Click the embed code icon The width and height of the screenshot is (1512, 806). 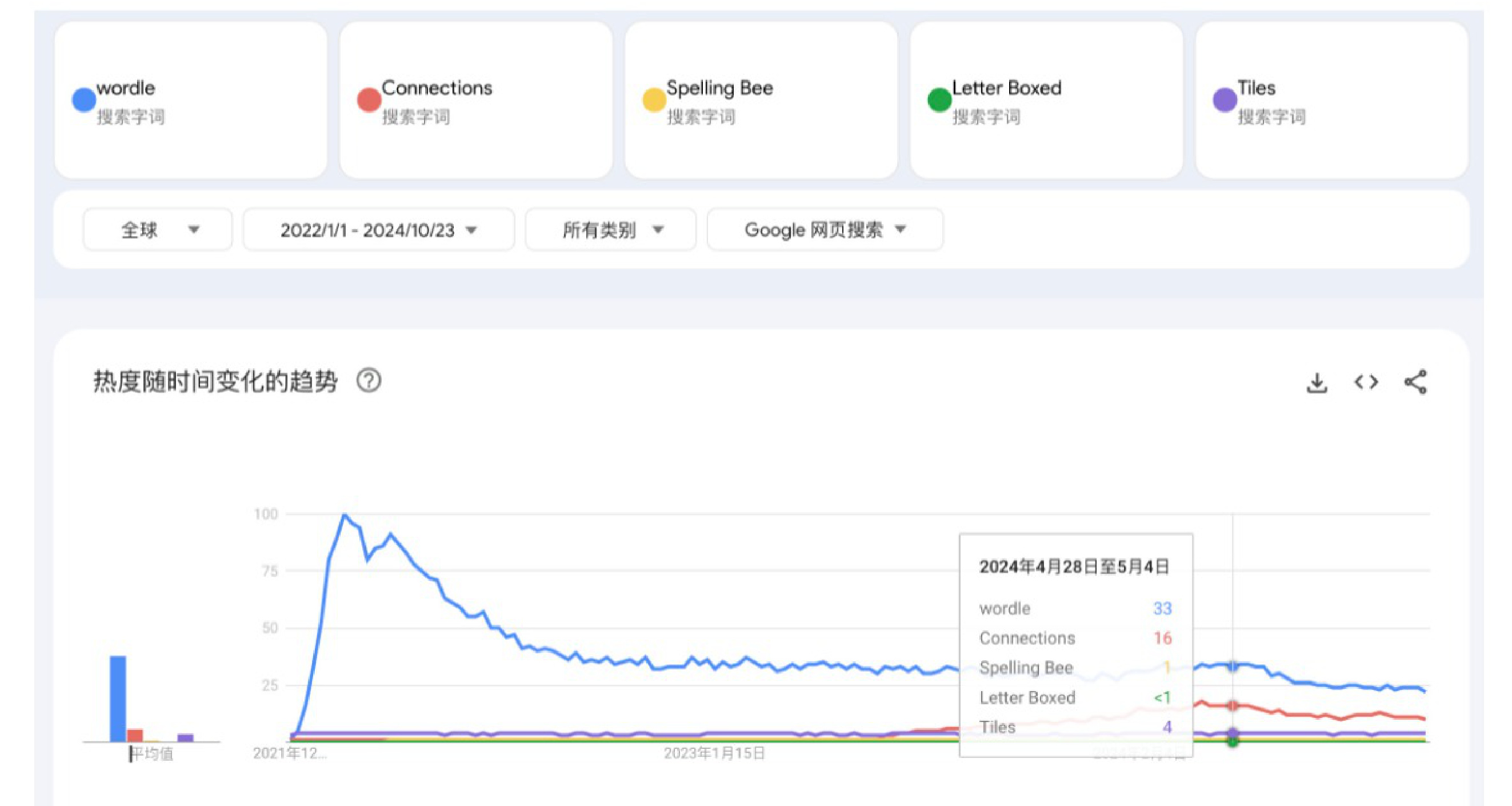1366,382
